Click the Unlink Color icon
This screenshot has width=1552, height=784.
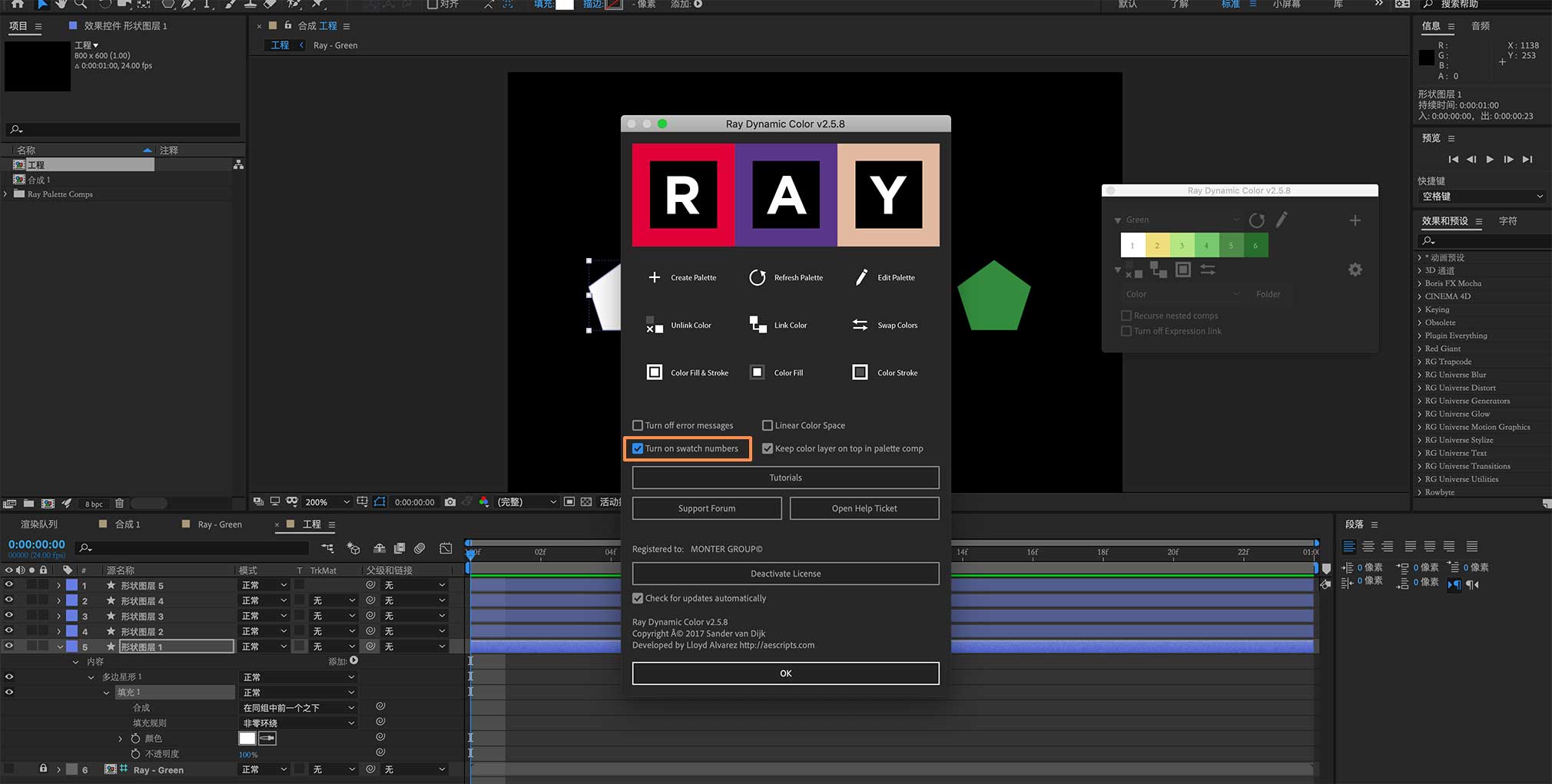point(654,325)
